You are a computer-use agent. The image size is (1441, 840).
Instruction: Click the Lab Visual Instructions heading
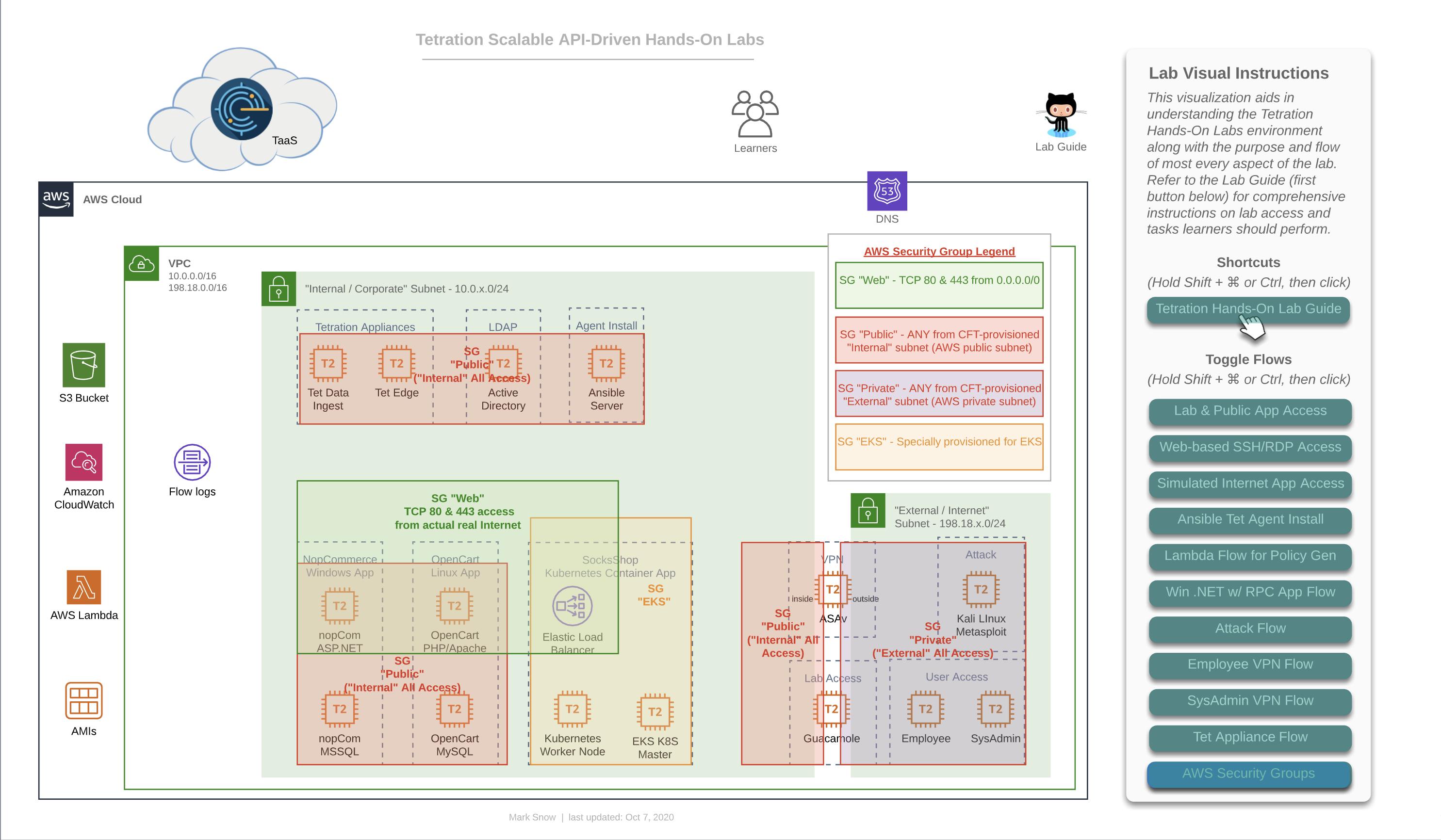1239,73
